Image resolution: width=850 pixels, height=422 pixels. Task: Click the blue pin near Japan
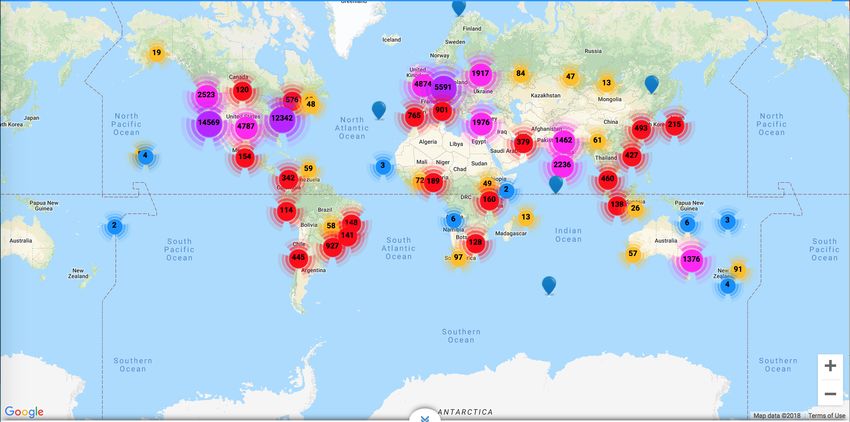652,84
